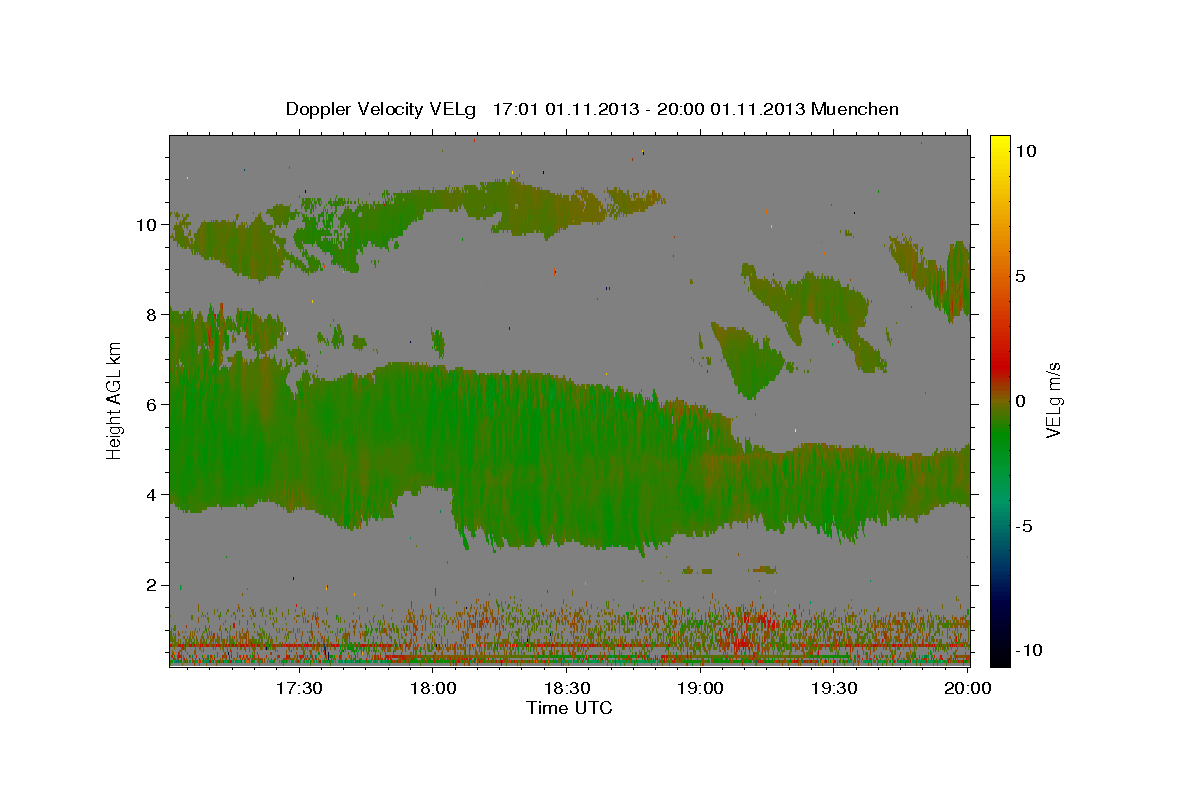Screen dimensions: 1200x800
Task: Click the 'Height AGL km' axis label
Action: 114,403
